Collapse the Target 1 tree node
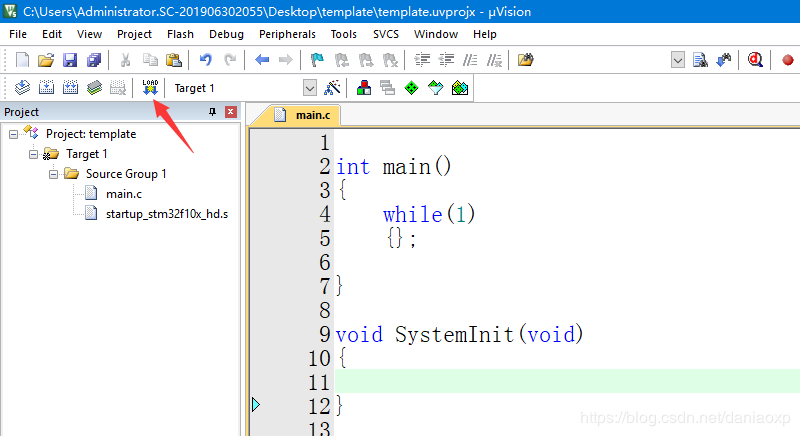The width and height of the screenshot is (800, 436). (34, 154)
